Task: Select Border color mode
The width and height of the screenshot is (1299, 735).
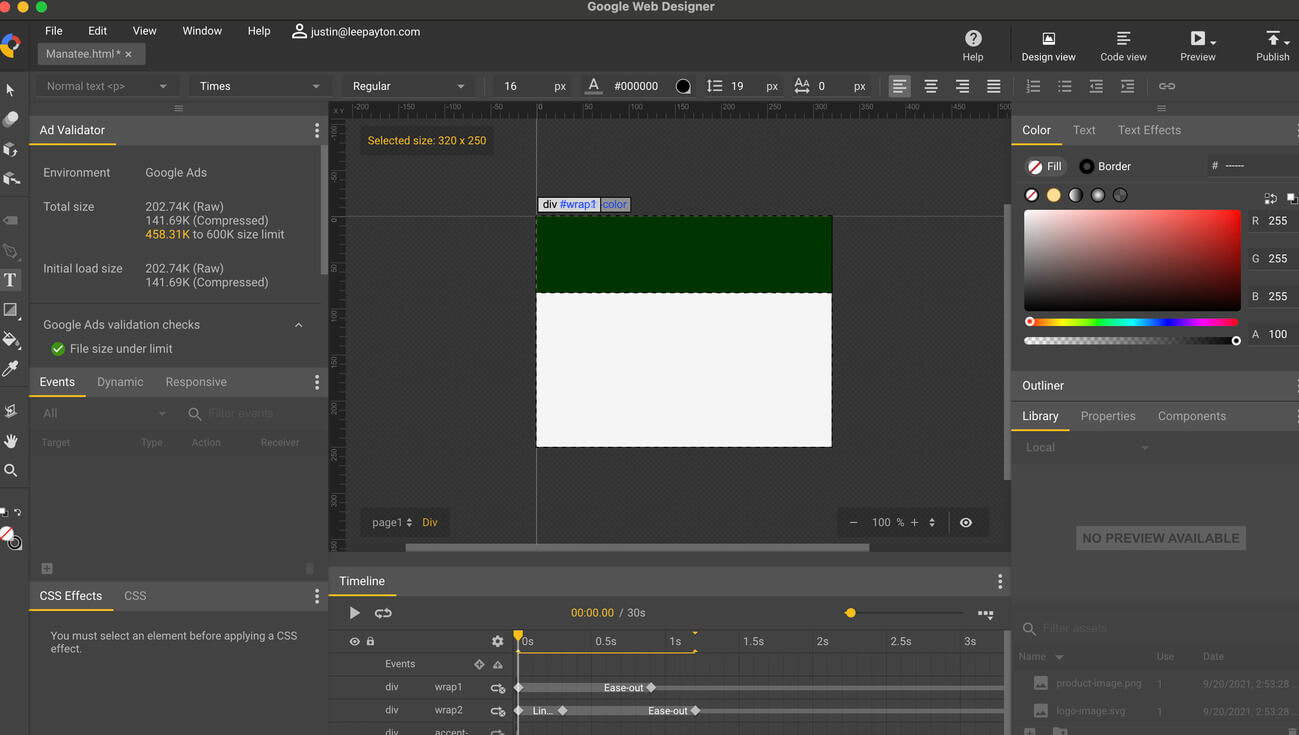Action: (1105, 166)
